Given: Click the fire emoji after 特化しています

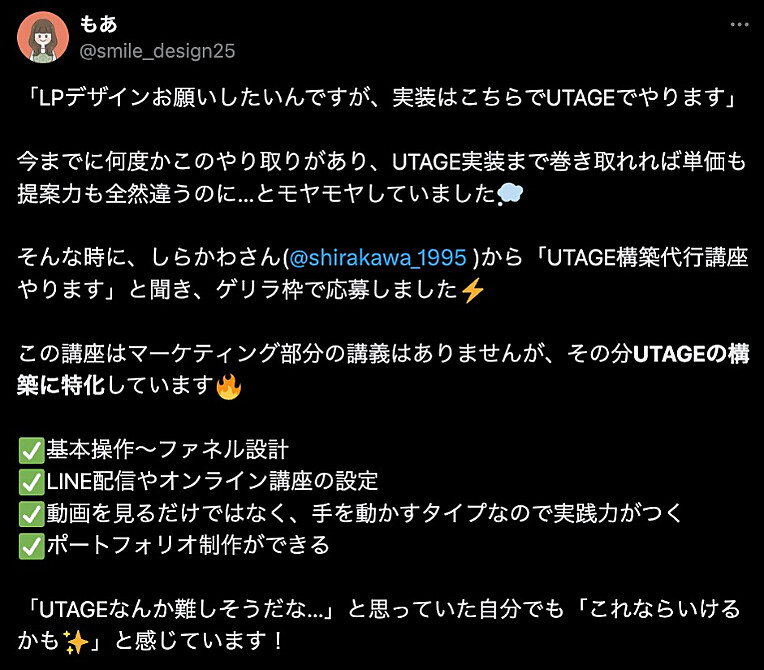Looking at the screenshot, I should (x=229, y=386).
